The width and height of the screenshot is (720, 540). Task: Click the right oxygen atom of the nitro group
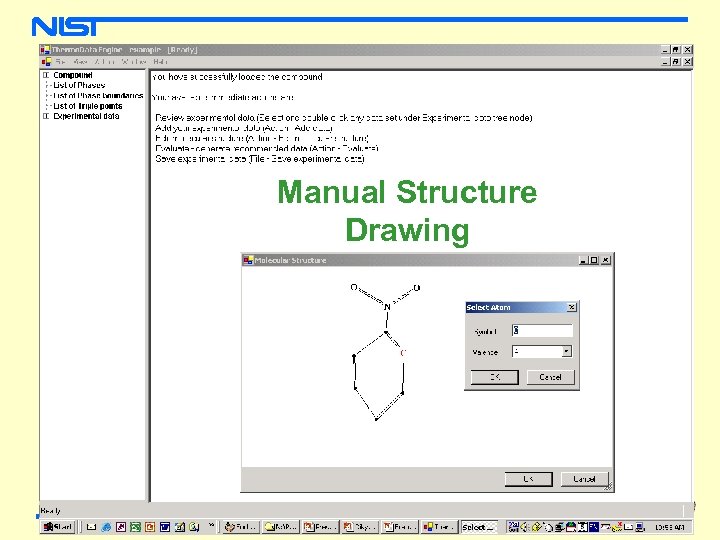(416, 288)
